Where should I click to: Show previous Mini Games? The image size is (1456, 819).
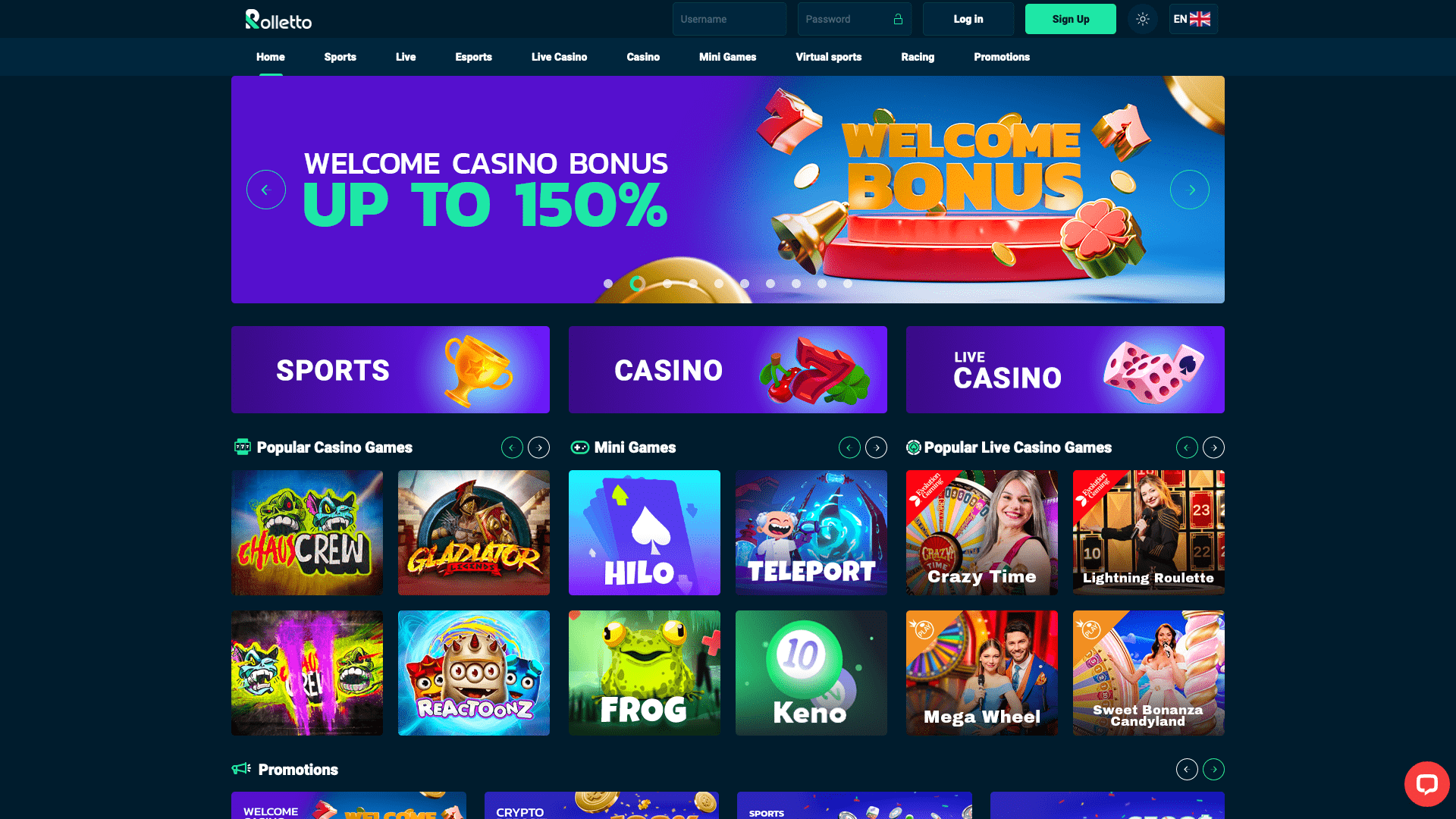point(849,447)
